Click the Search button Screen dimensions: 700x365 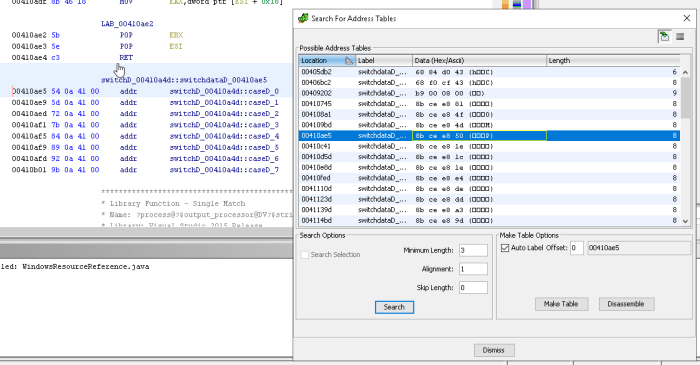click(394, 307)
